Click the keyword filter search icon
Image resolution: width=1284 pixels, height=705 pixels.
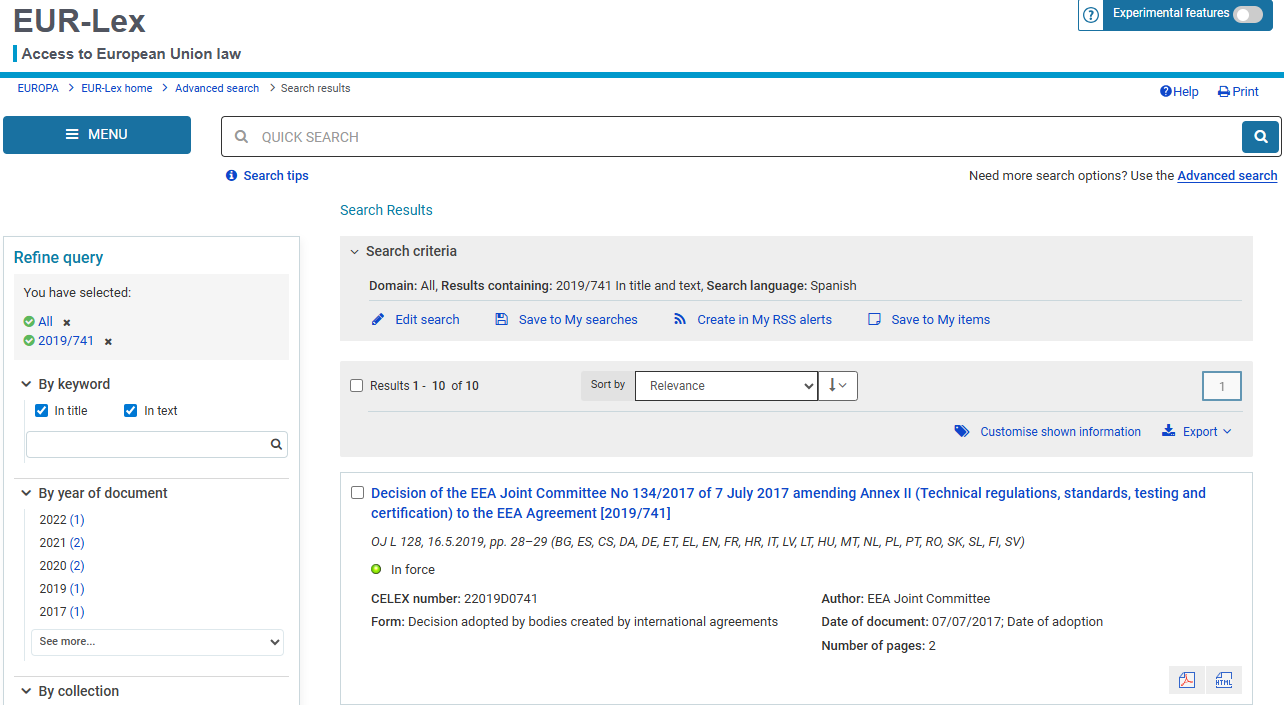pos(276,445)
